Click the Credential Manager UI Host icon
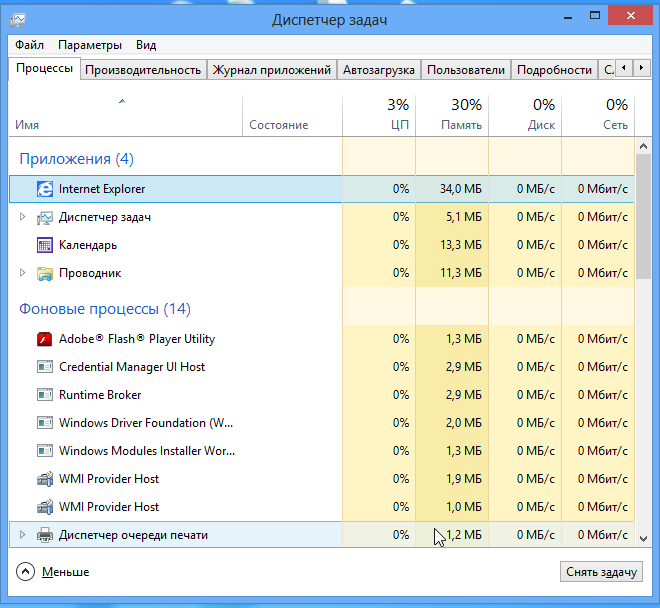660x608 pixels. click(x=45, y=367)
